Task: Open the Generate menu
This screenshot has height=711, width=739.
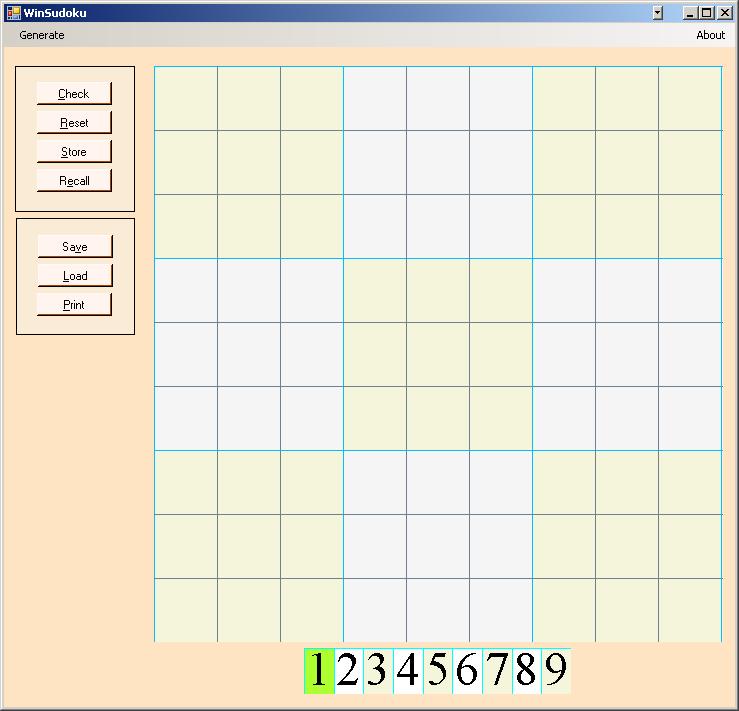Action: [42, 35]
